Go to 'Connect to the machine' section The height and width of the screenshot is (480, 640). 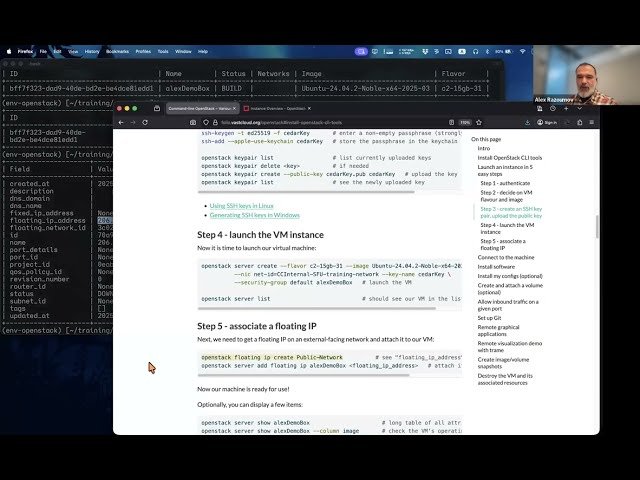click(x=508, y=257)
